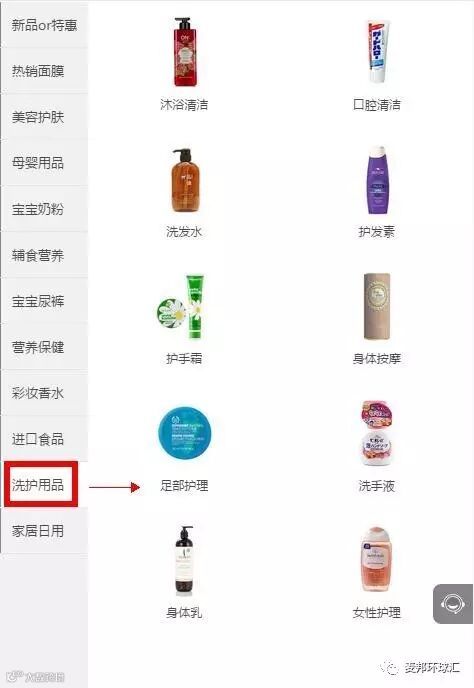
Task: Select the 身体乳 black pump bottle
Action: coord(184,560)
